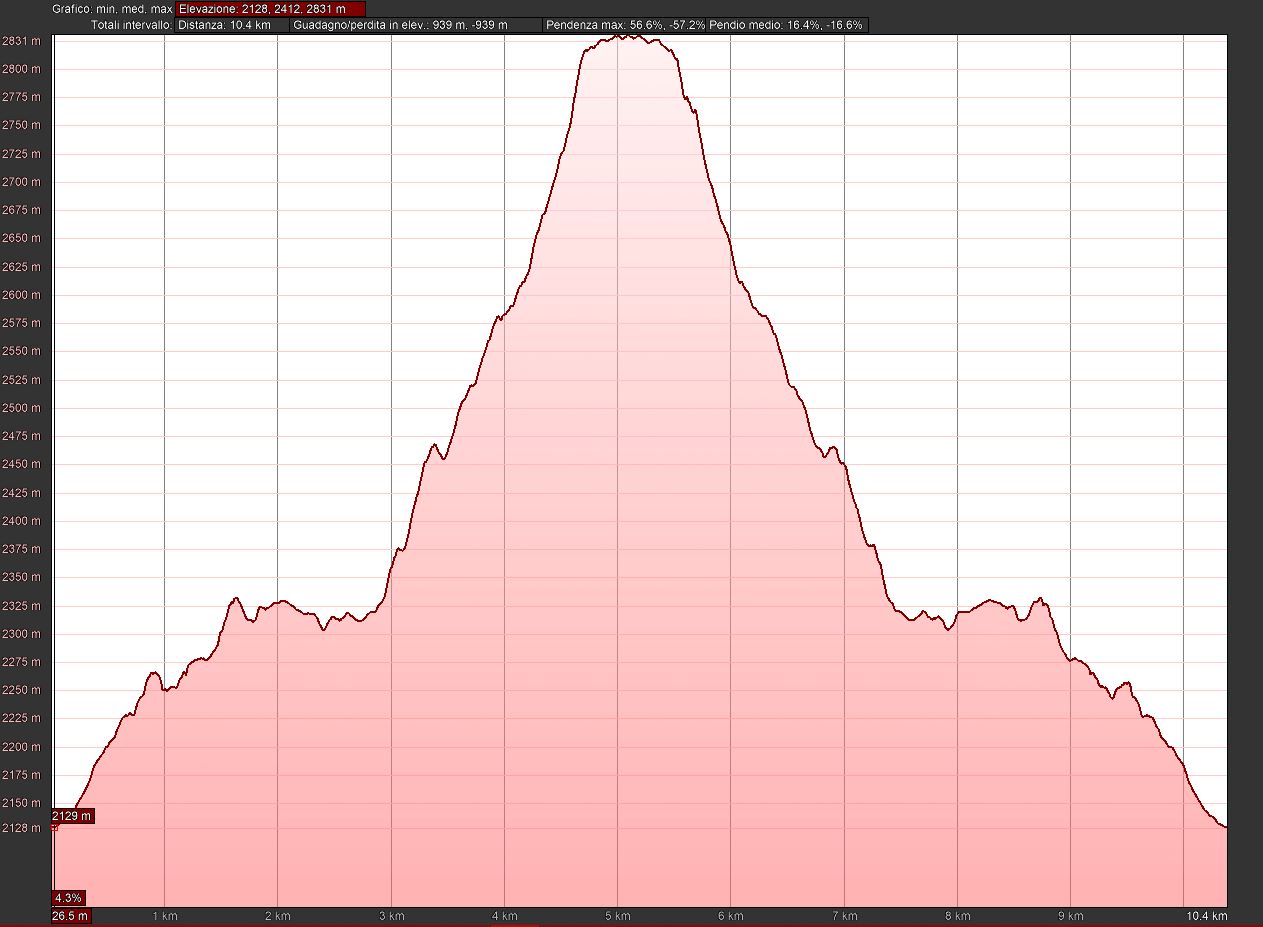The width and height of the screenshot is (1263, 927).
Task: Click the 1 km label on distance axis
Action: 164,916
